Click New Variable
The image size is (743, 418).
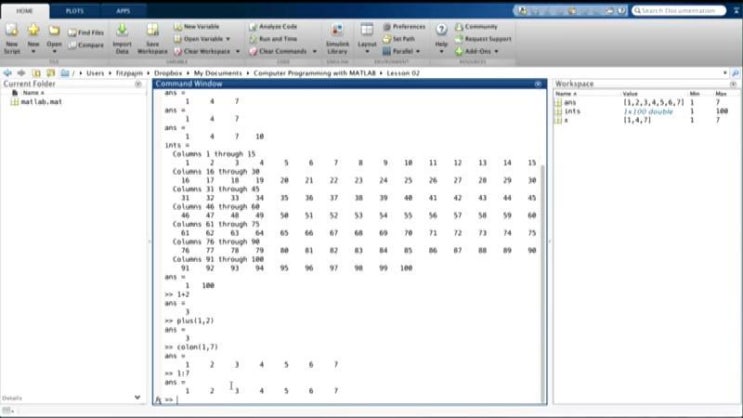[196, 27]
